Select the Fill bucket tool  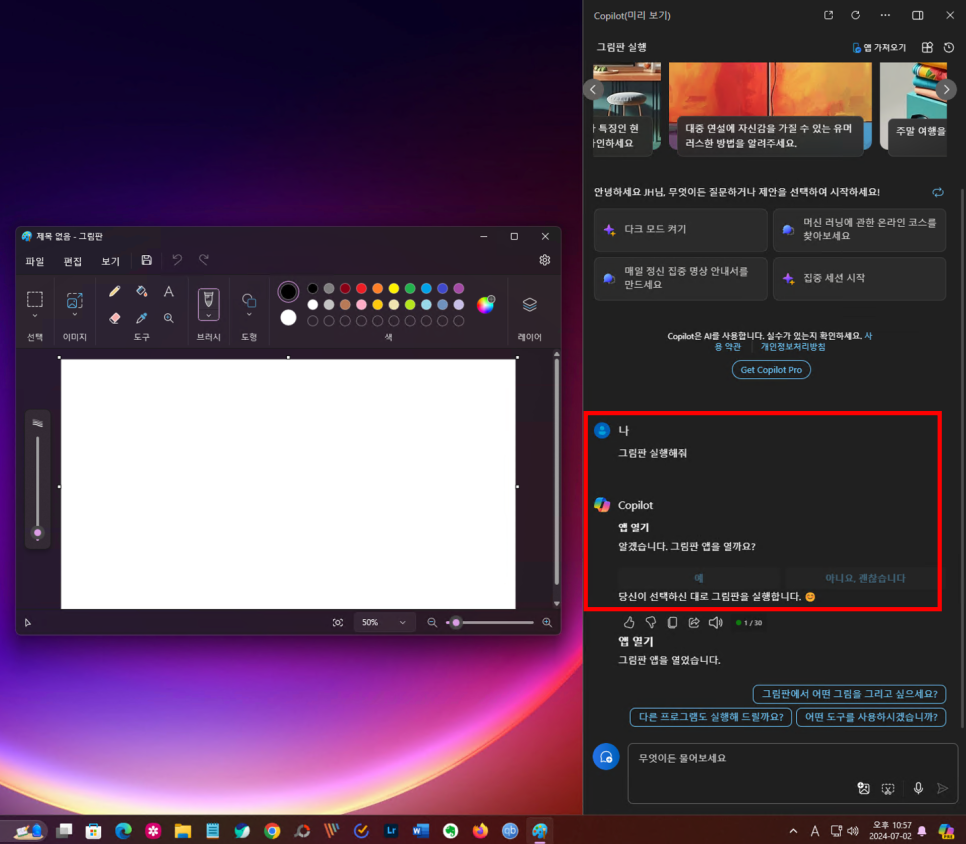(x=142, y=291)
